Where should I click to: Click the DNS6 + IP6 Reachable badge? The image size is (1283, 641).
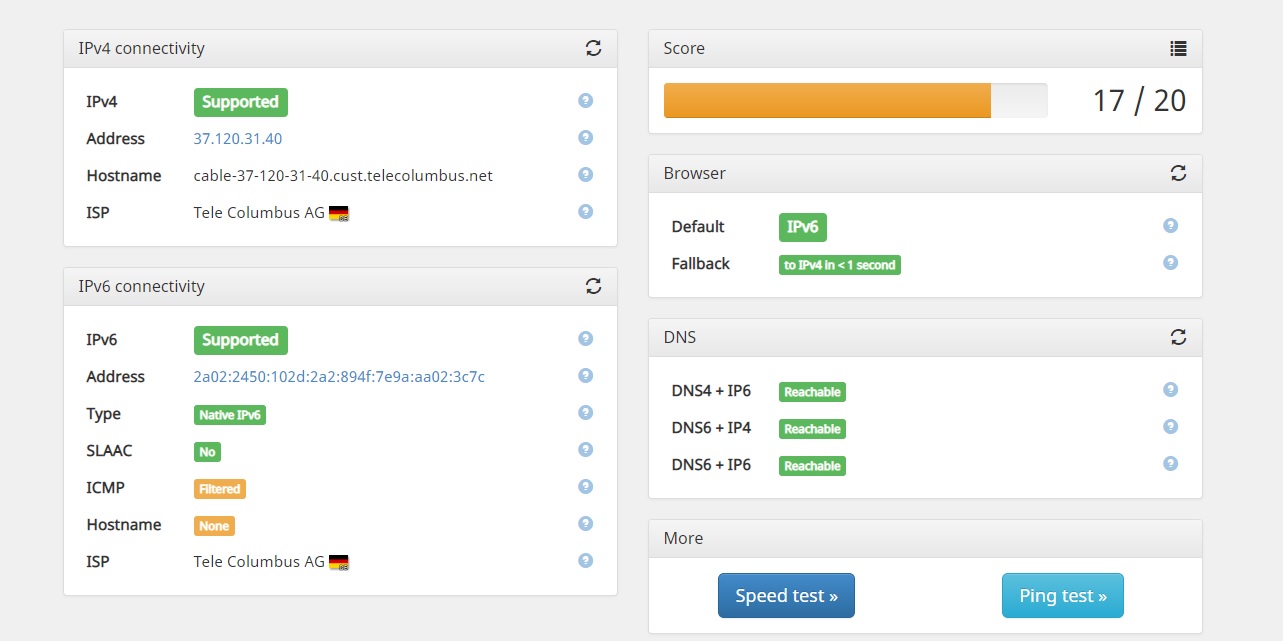pos(812,465)
